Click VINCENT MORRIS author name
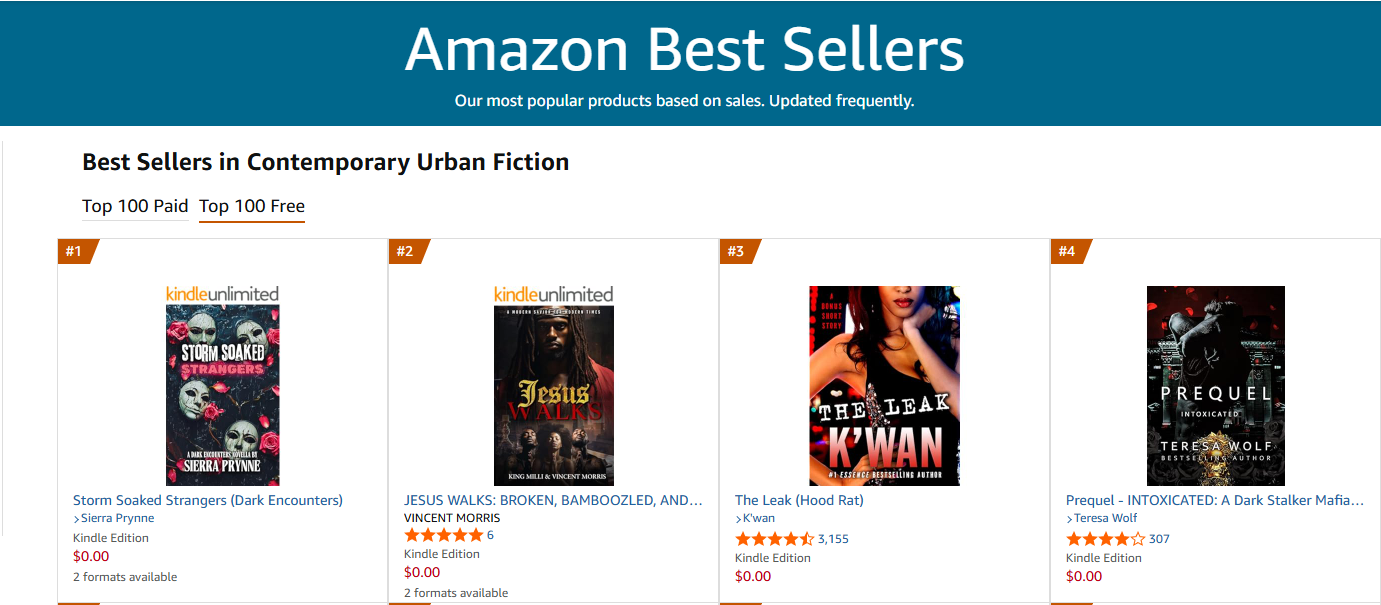 pyautogui.click(x=450, y=518)
